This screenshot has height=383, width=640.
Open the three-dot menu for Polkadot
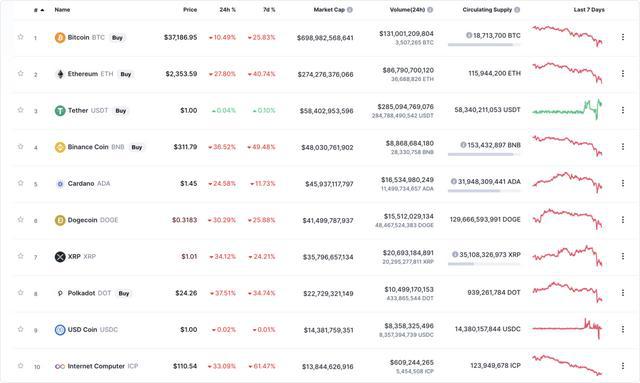pos(622,293)
